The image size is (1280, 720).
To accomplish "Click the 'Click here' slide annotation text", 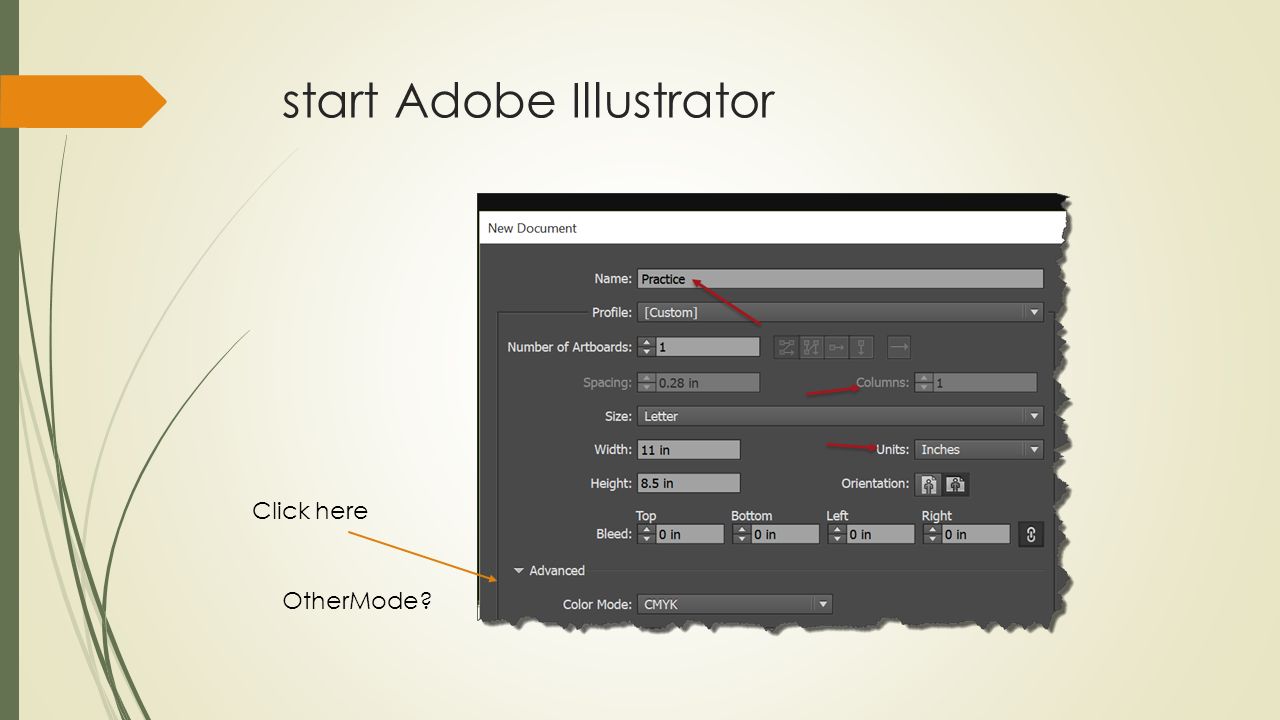I will [x=310, y=511].
